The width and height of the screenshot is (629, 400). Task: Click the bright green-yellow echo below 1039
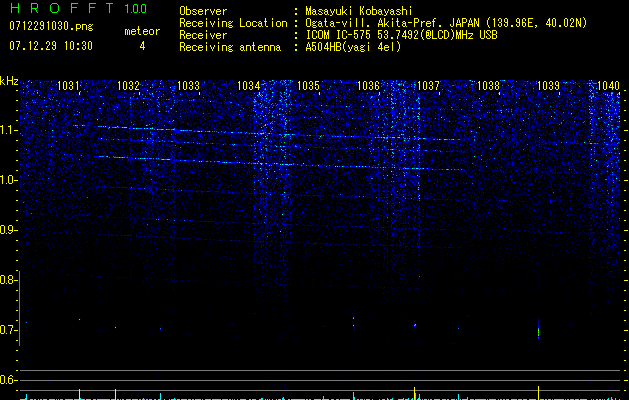coord(538,330)
